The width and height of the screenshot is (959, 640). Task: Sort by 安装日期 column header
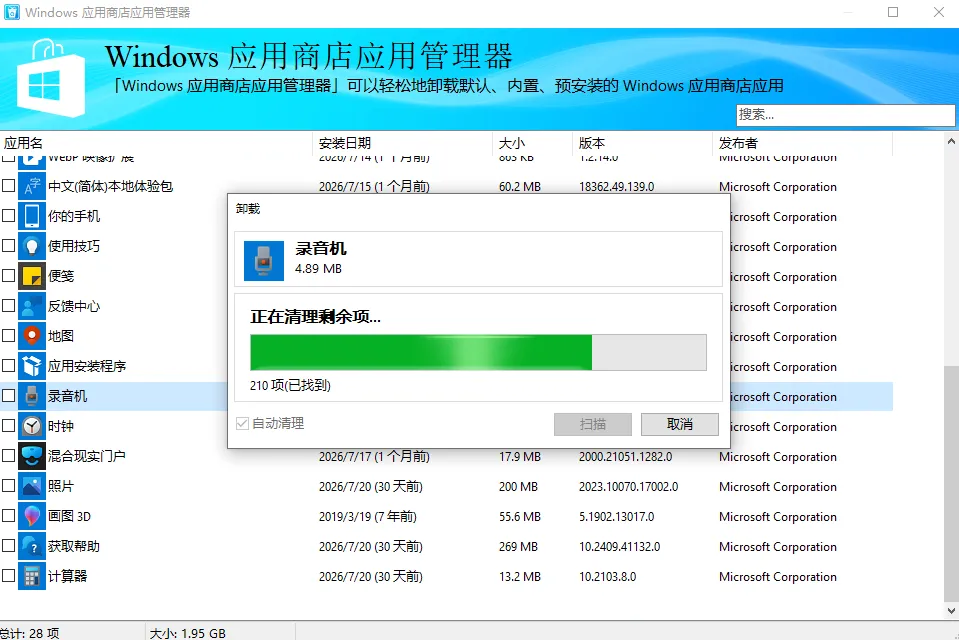(x=402, y=143)
